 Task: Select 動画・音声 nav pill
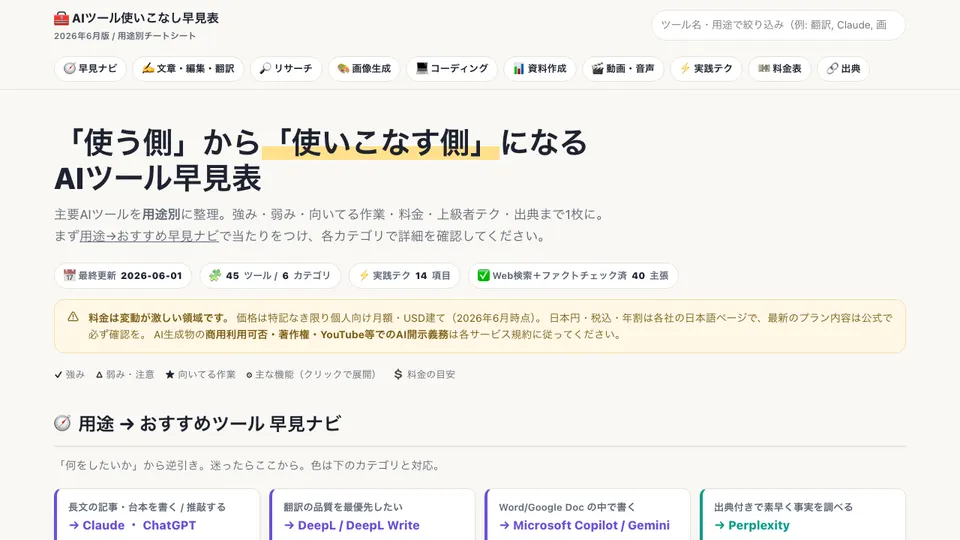pos(623,69)
